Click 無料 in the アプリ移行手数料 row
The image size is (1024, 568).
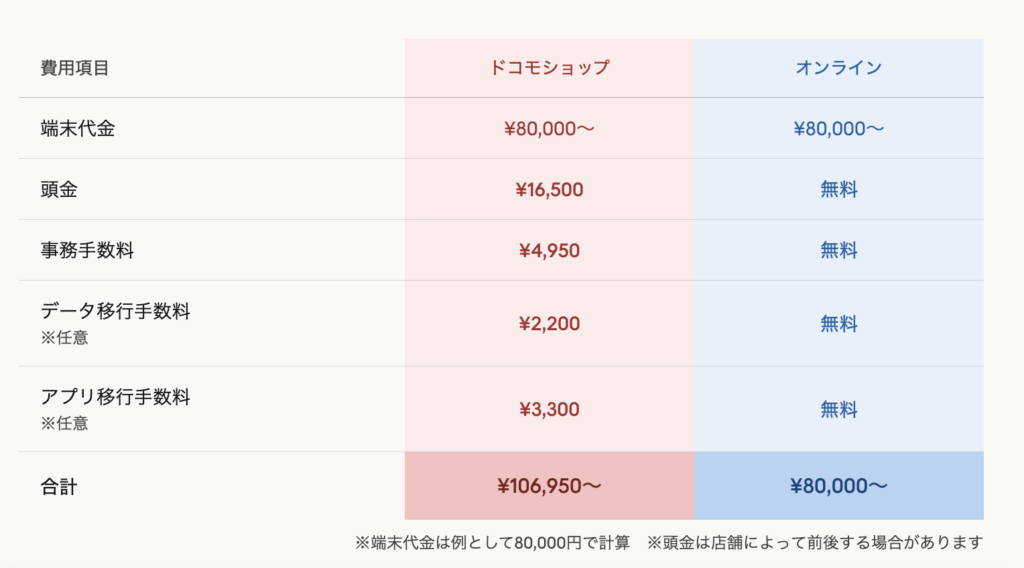coord(838,409)
